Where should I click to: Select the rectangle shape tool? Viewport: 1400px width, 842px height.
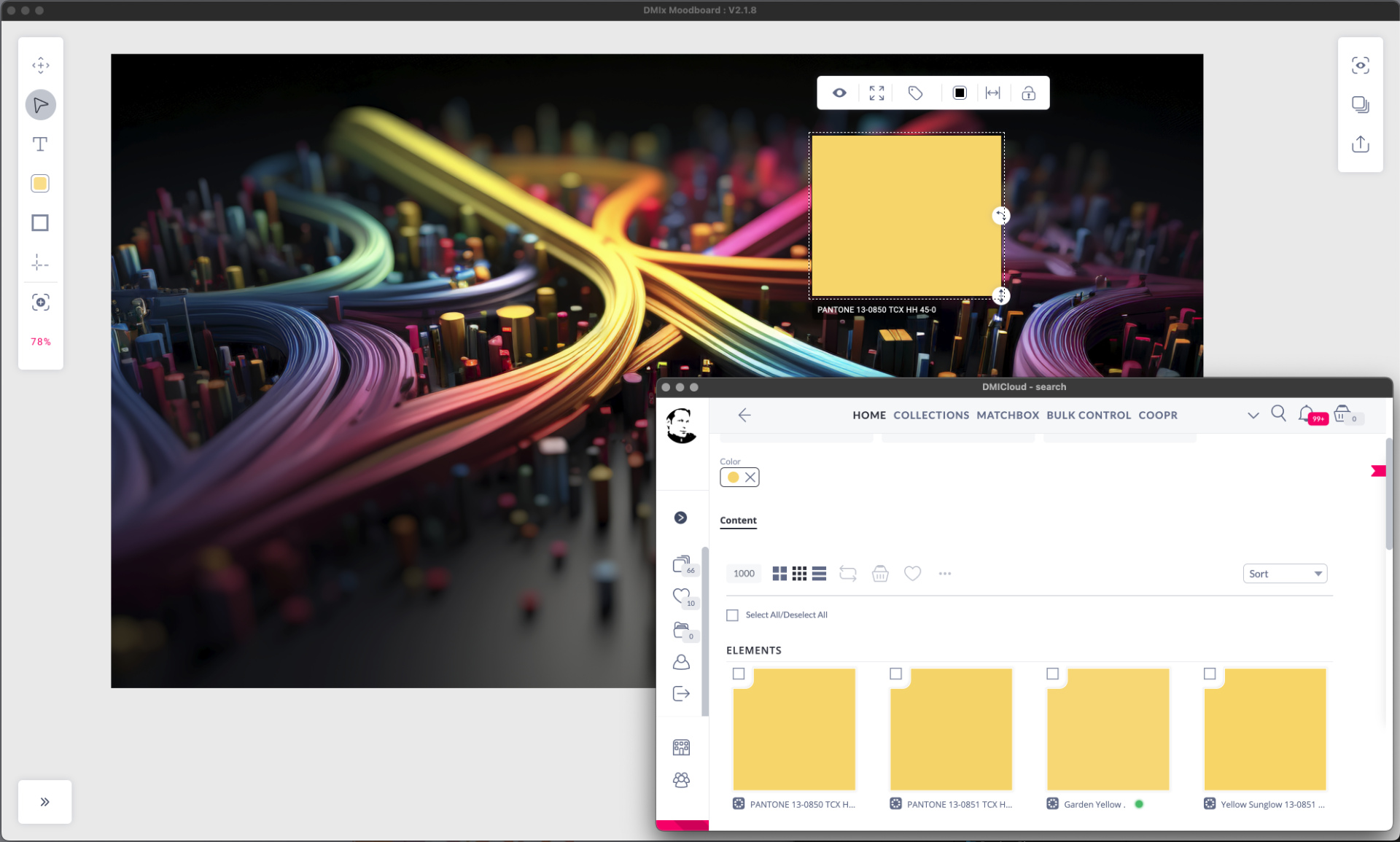pyautogui.click(x=40, y=223)
